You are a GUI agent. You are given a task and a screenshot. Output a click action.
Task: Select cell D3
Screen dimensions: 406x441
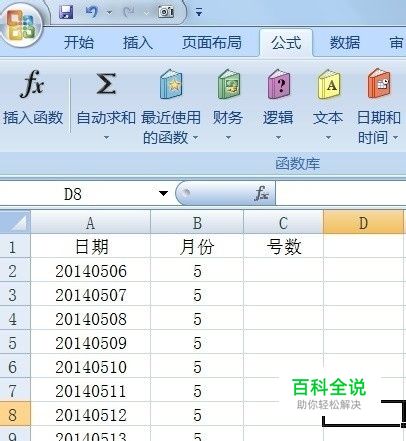tap(363, 295)
